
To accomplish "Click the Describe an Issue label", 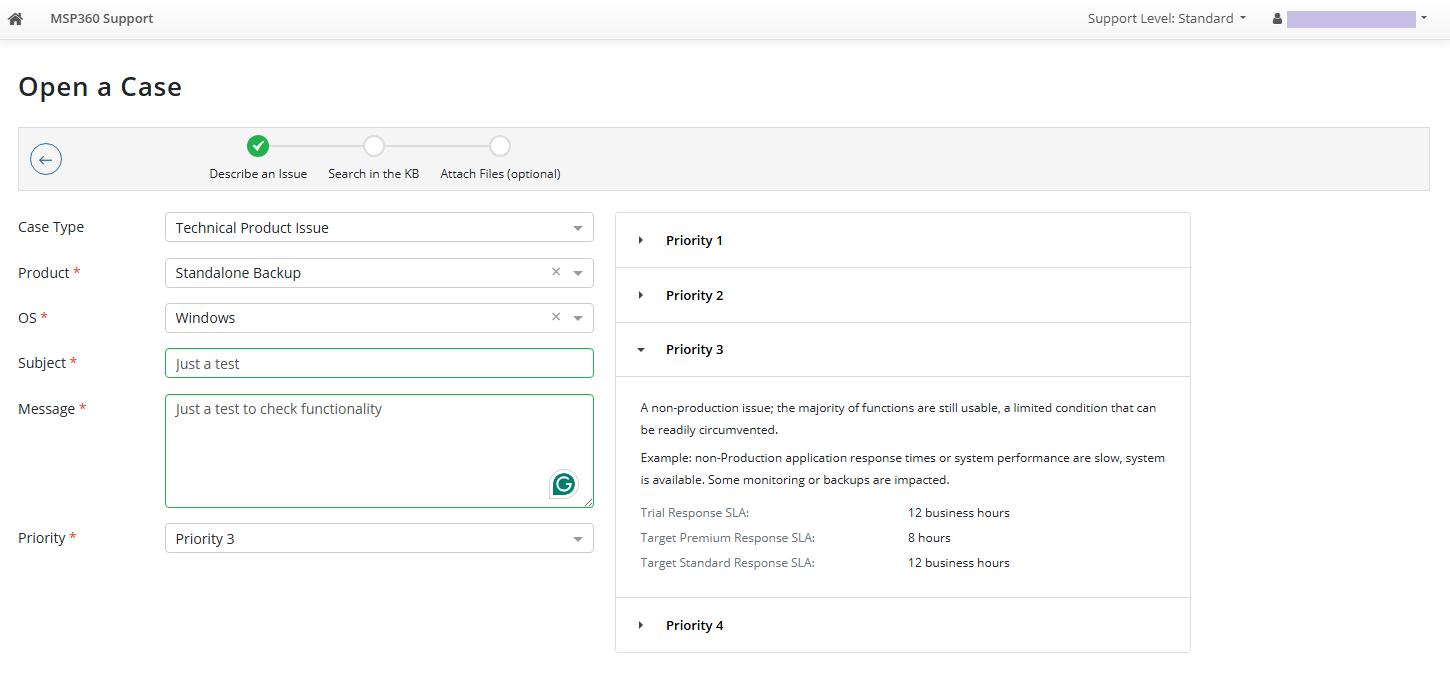I will [258, 173].
